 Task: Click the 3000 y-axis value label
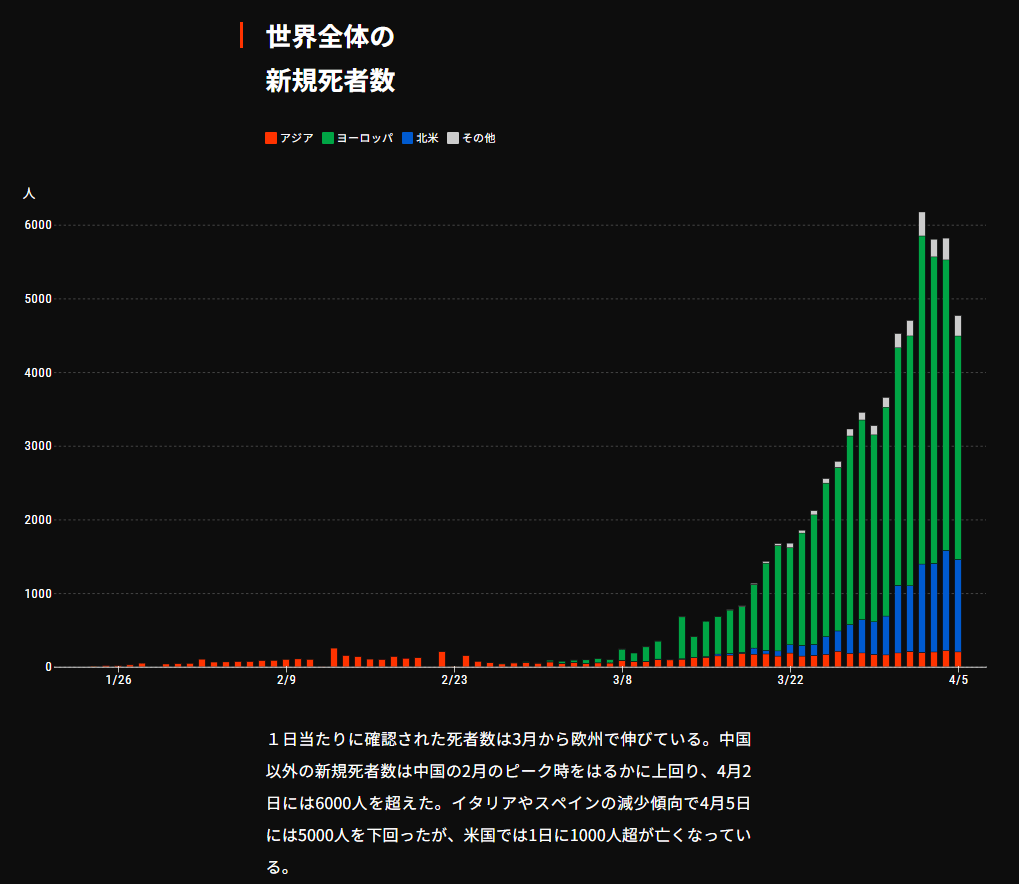[x=38, y=447]
